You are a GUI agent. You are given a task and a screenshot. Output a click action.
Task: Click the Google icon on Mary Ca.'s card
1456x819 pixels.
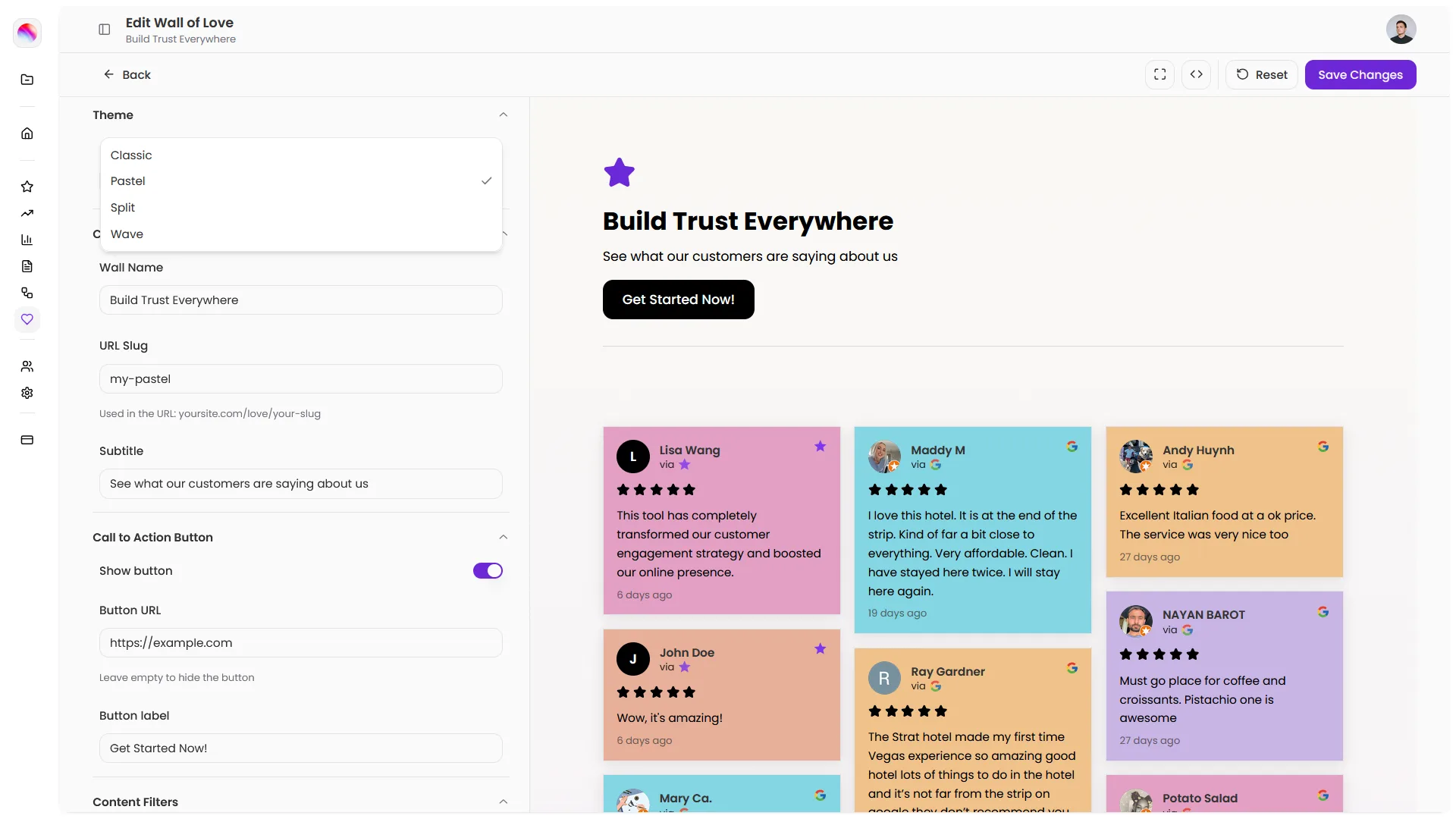pos(820,795)
